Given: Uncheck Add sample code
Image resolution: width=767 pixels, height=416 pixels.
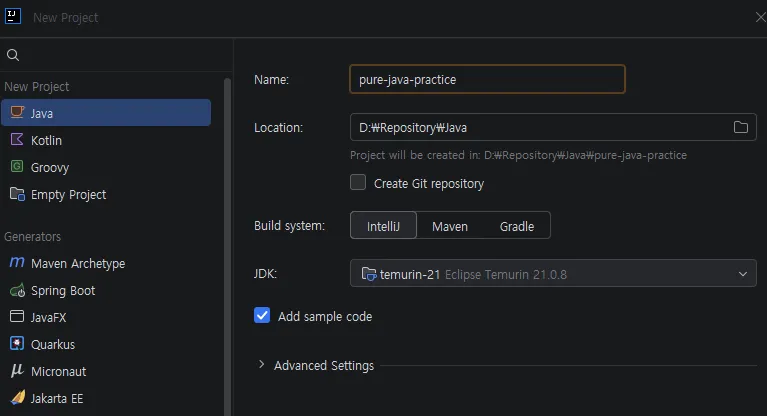Looking at the screenshot, I should coord(262,315).
